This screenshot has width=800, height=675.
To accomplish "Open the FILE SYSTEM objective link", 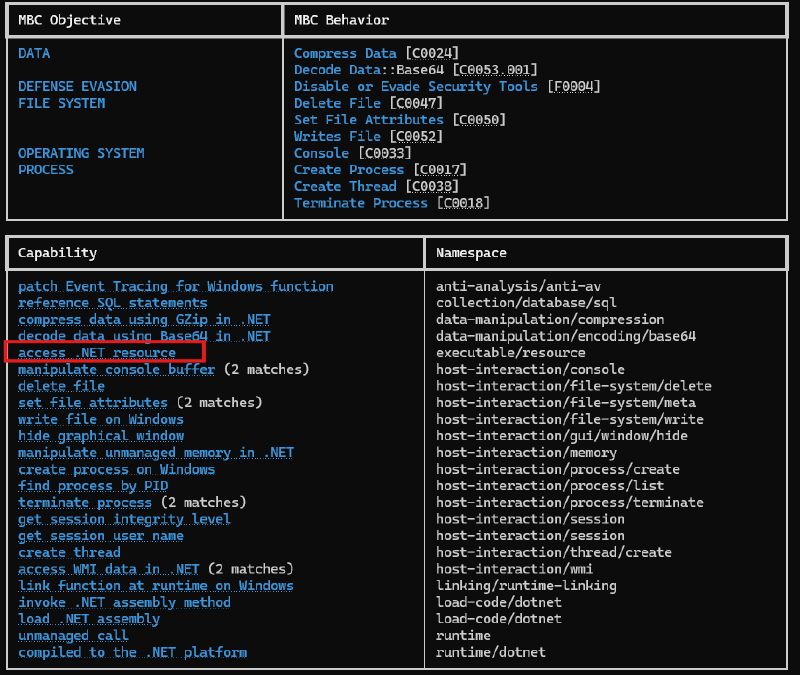I will point(62,104).
